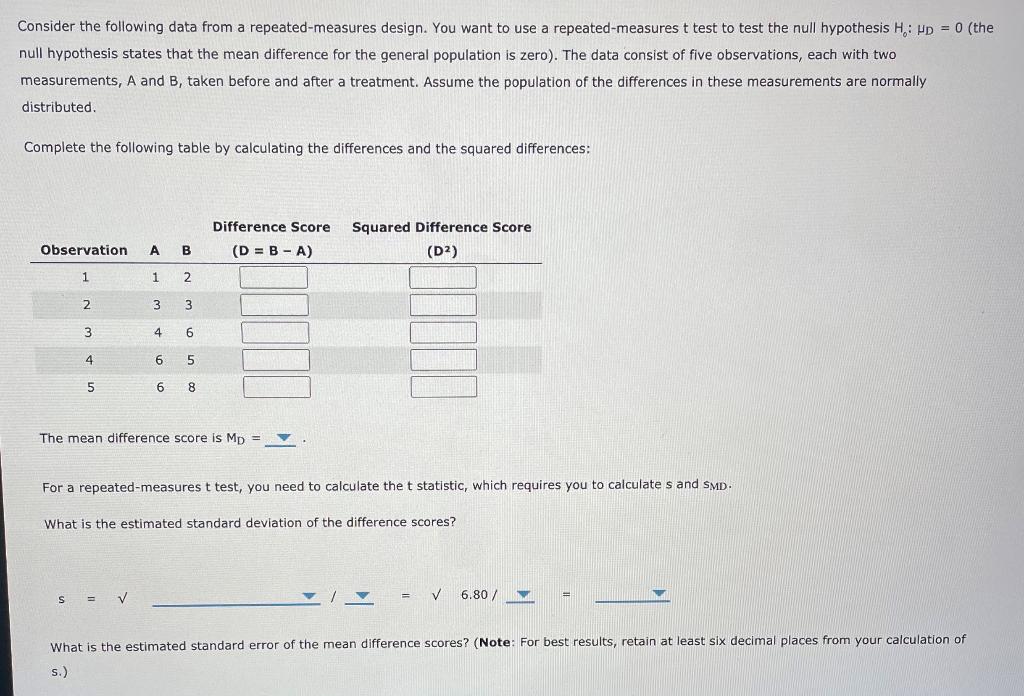
Task: Open the denominator dropdown after the slash
Action: [x=362, y=594]
